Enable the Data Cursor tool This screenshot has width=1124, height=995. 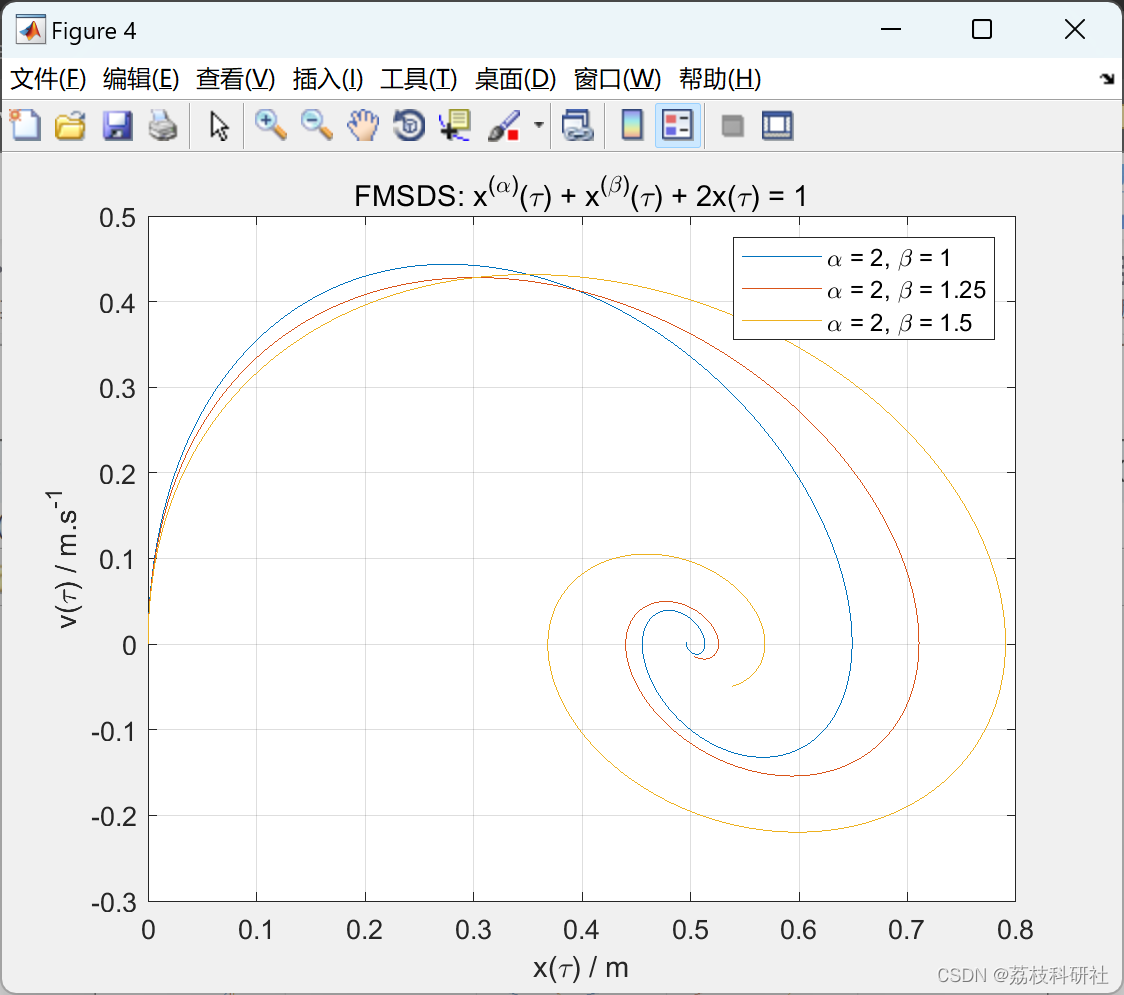[x=455, y=125]
